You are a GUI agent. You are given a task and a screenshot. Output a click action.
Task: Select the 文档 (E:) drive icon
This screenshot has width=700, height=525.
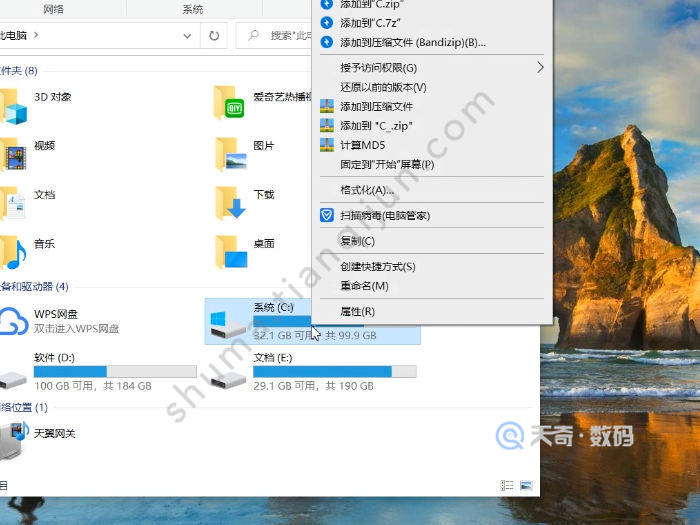click(228, 380)
